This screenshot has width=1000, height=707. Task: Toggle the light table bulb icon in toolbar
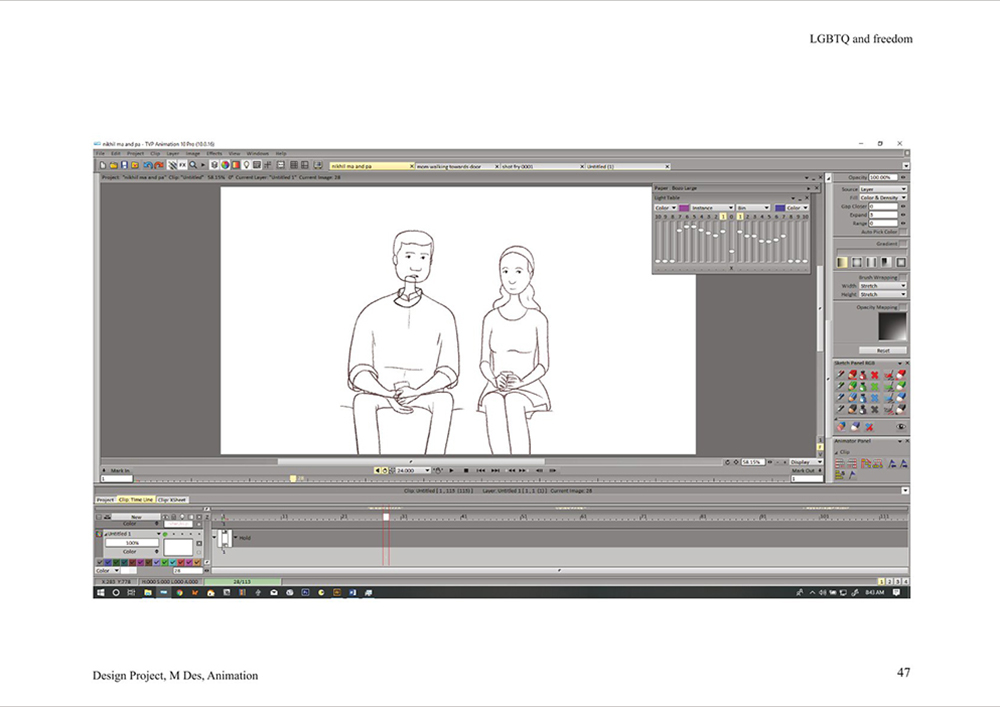pos(246,165)
